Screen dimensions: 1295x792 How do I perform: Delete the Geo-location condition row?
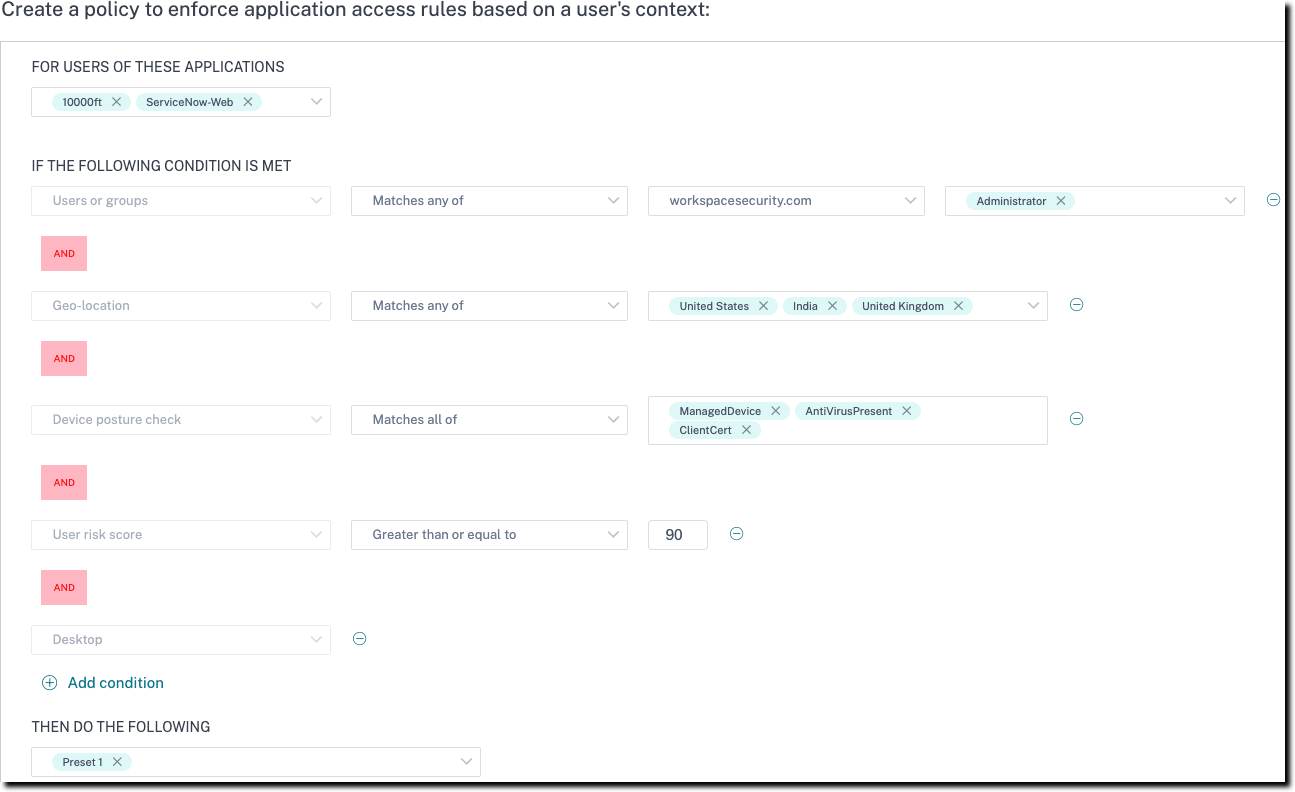[1077, 305]
